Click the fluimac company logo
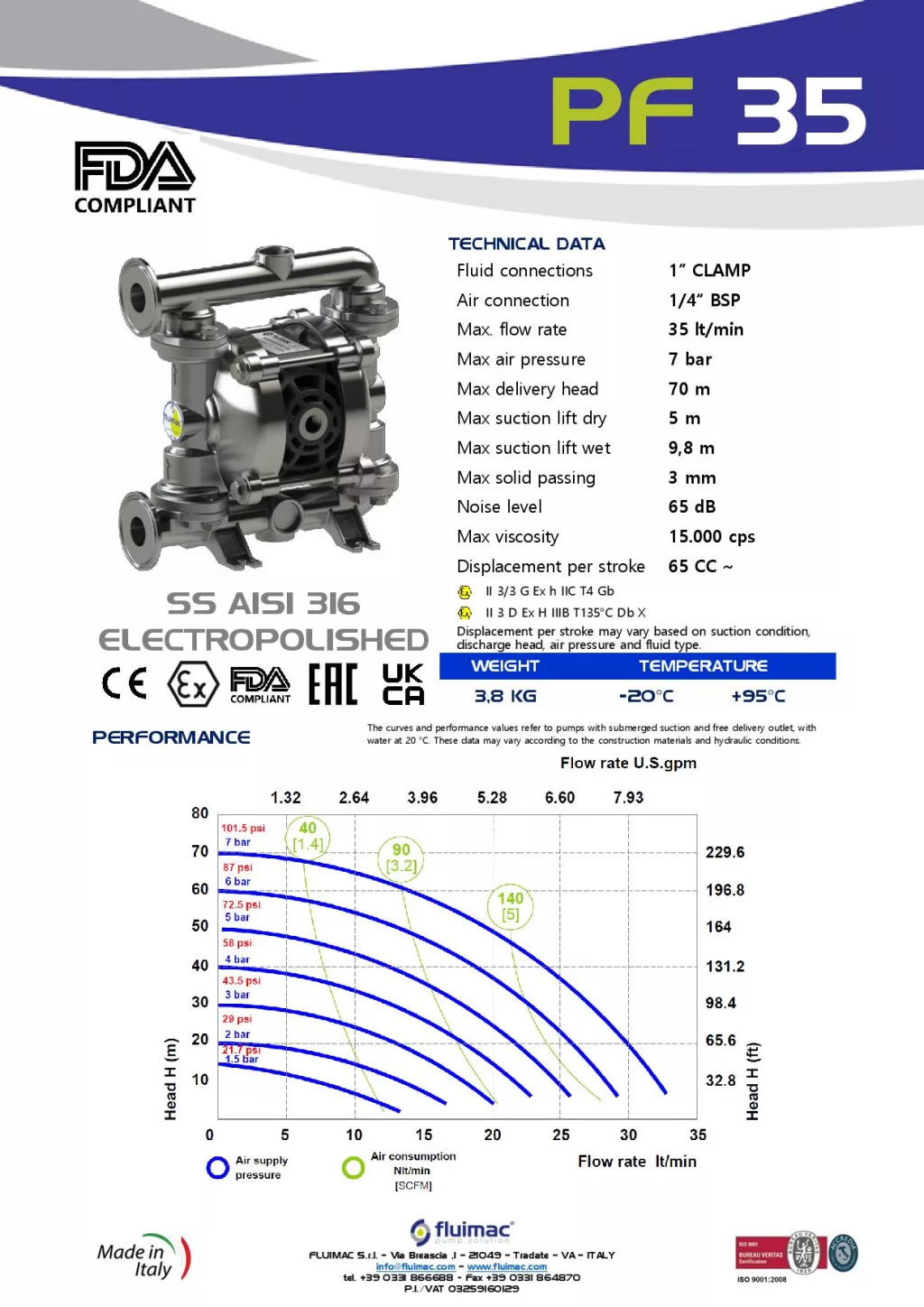Viewport: 924px width, 1307px height. coord(462,1231)
